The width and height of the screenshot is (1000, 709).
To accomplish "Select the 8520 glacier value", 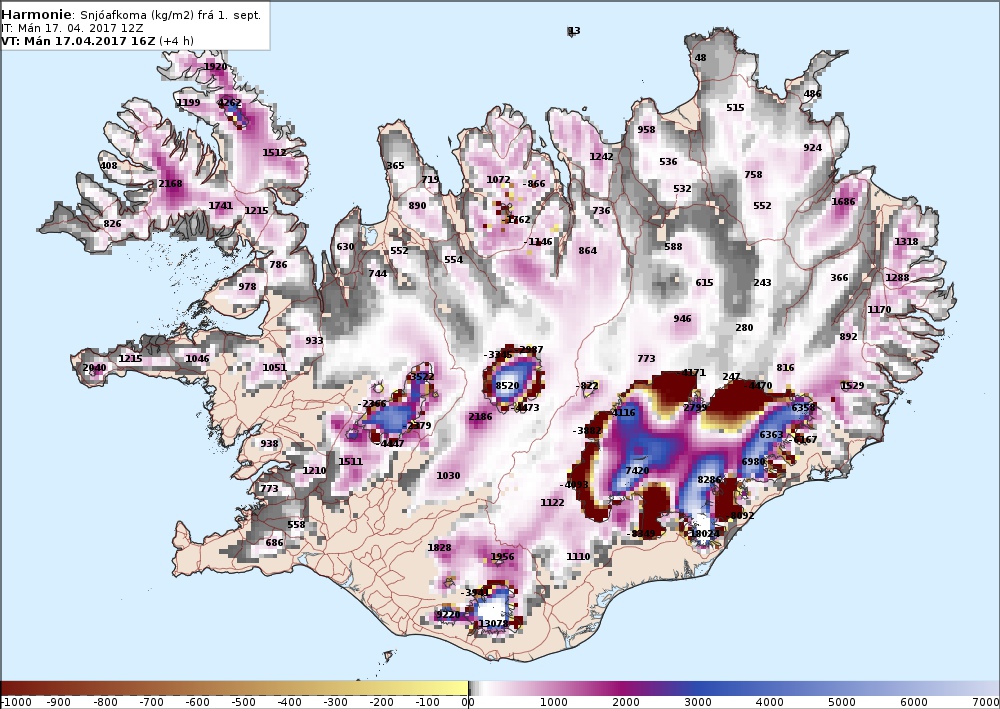I will [507, 385].
